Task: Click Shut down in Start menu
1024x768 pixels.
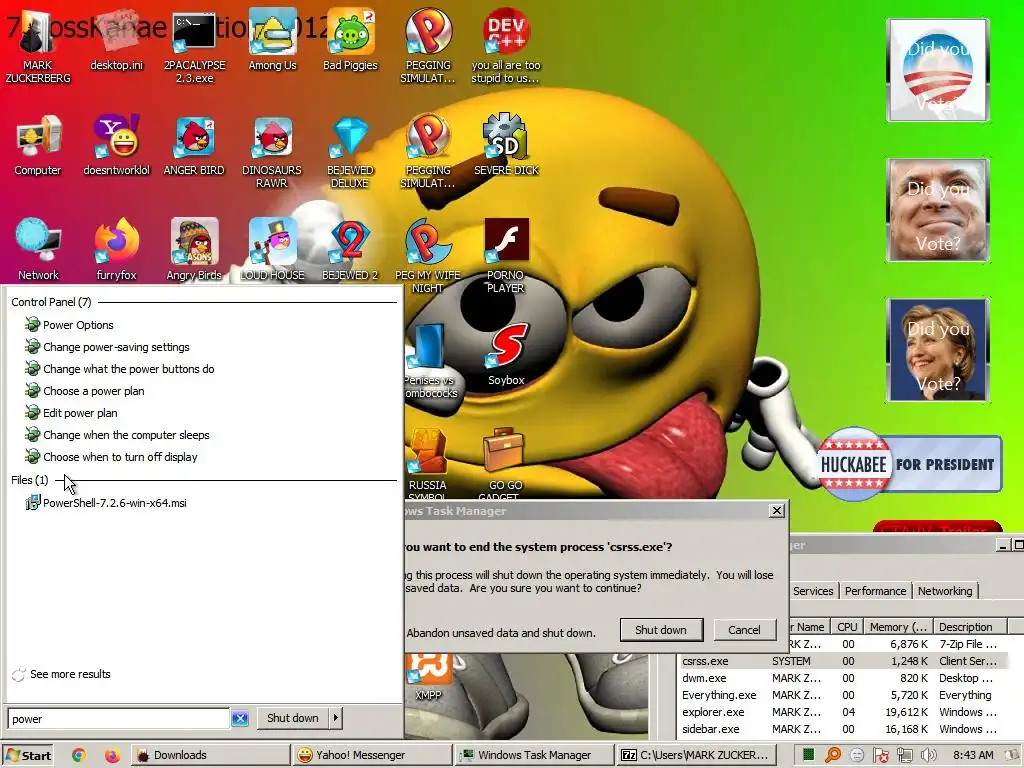Action: coord(293,718)
